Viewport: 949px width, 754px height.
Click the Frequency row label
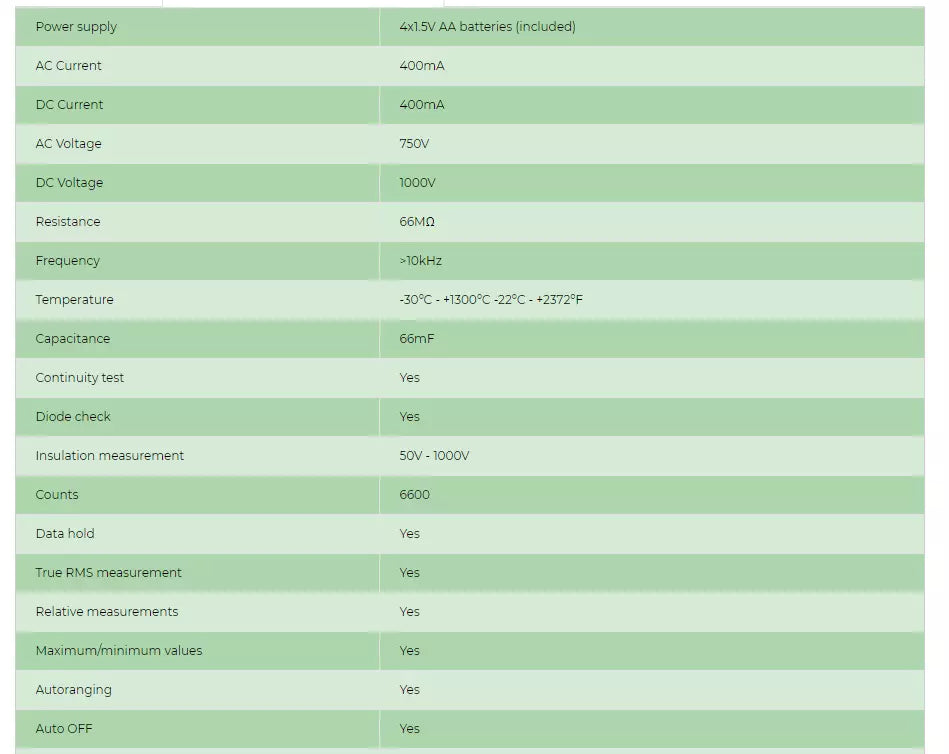67,261
